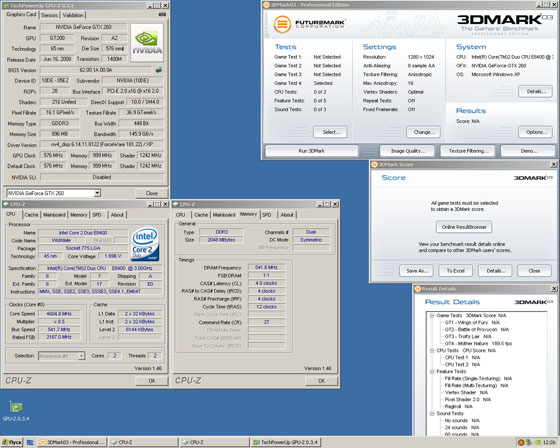Click the Result Details window title icon
The image size is (560, 448).
coord(418,288)
